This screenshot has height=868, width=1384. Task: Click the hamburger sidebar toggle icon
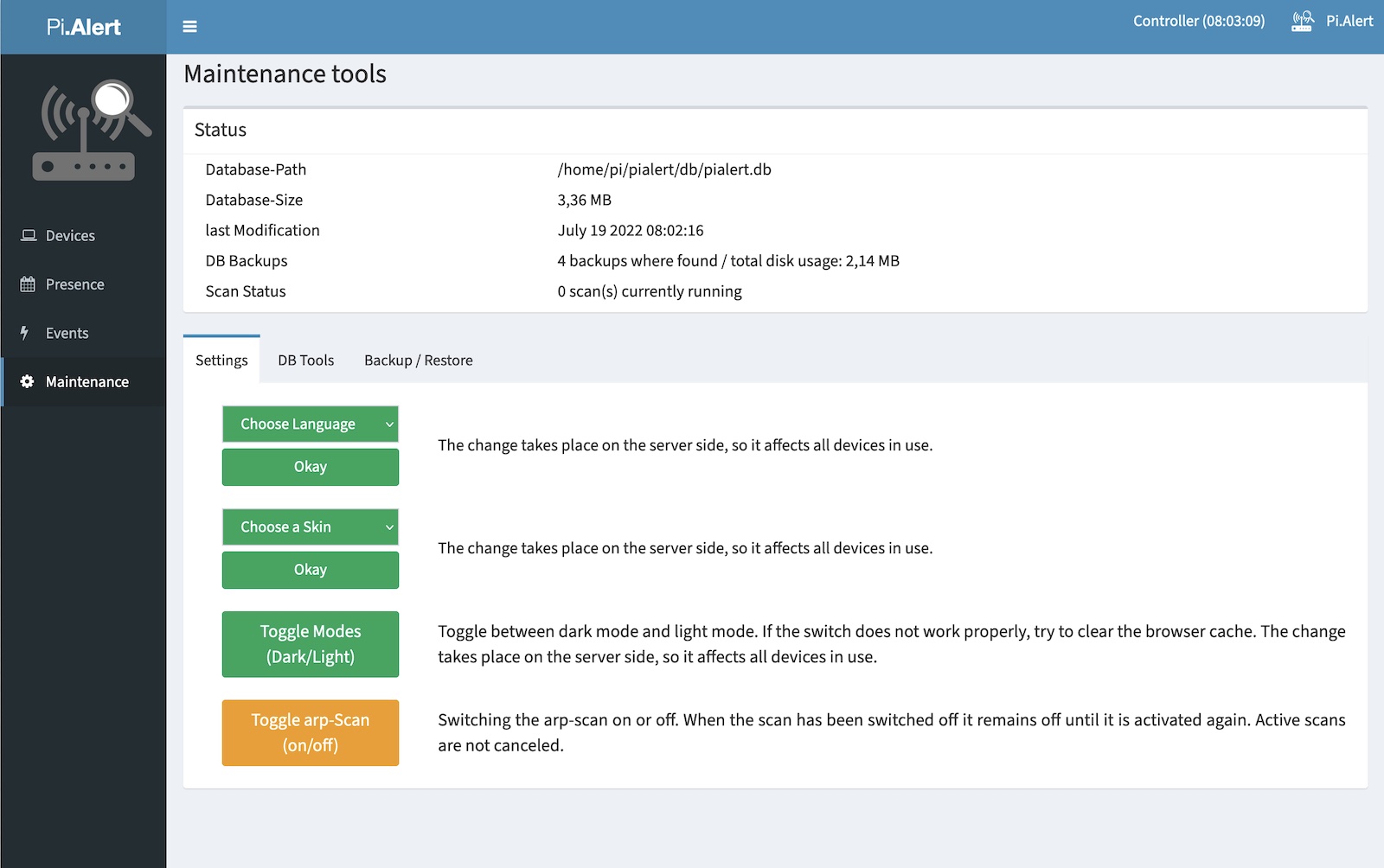click(189, 27)
